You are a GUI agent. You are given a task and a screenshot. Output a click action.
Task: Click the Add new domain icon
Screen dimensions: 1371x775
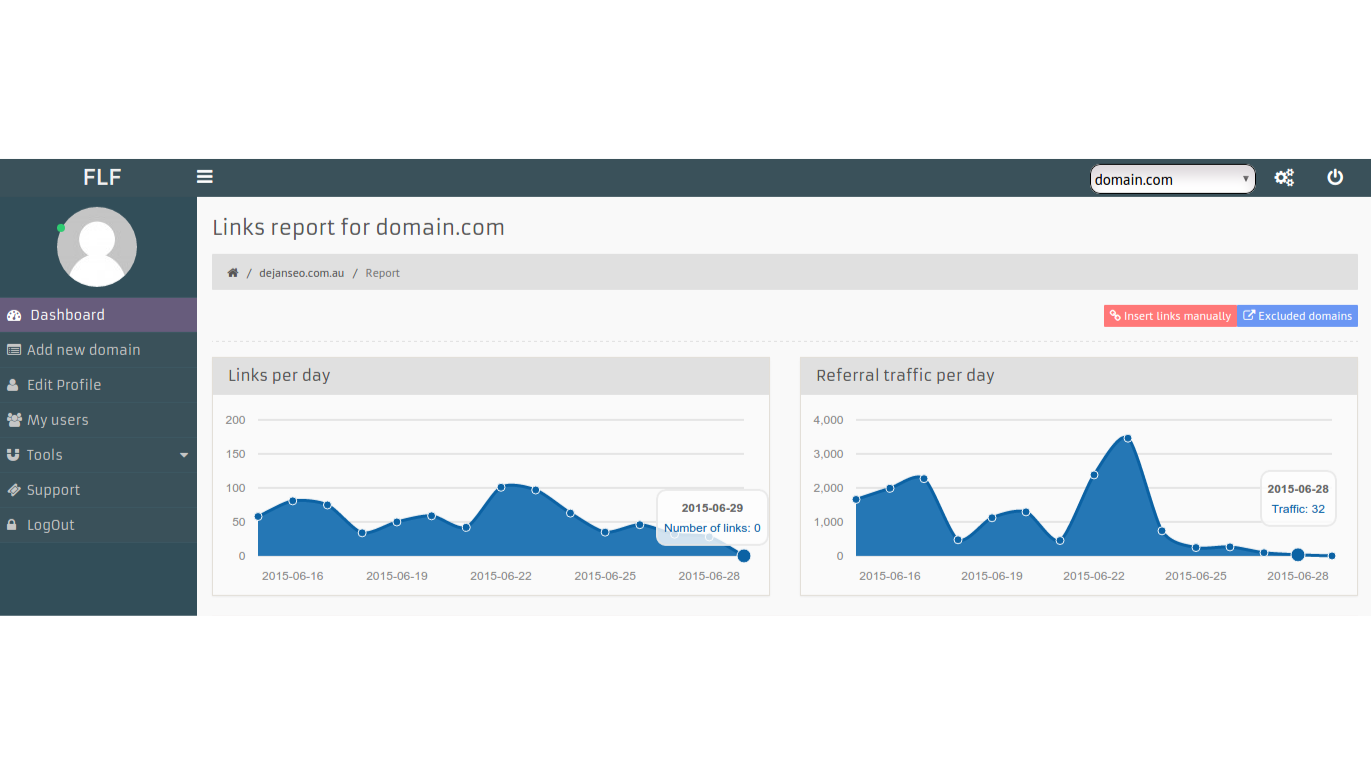pyautogui.click(x=14, y=349)
